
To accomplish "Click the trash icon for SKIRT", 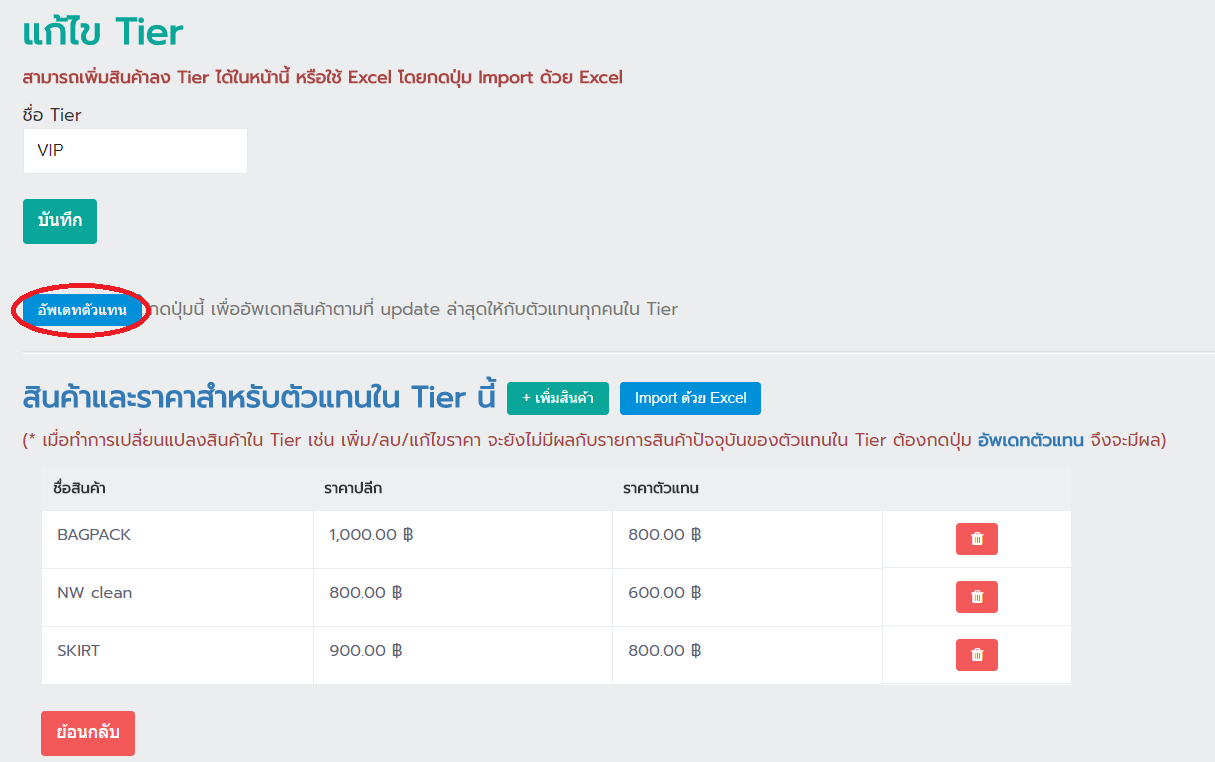I will point(976,655).
